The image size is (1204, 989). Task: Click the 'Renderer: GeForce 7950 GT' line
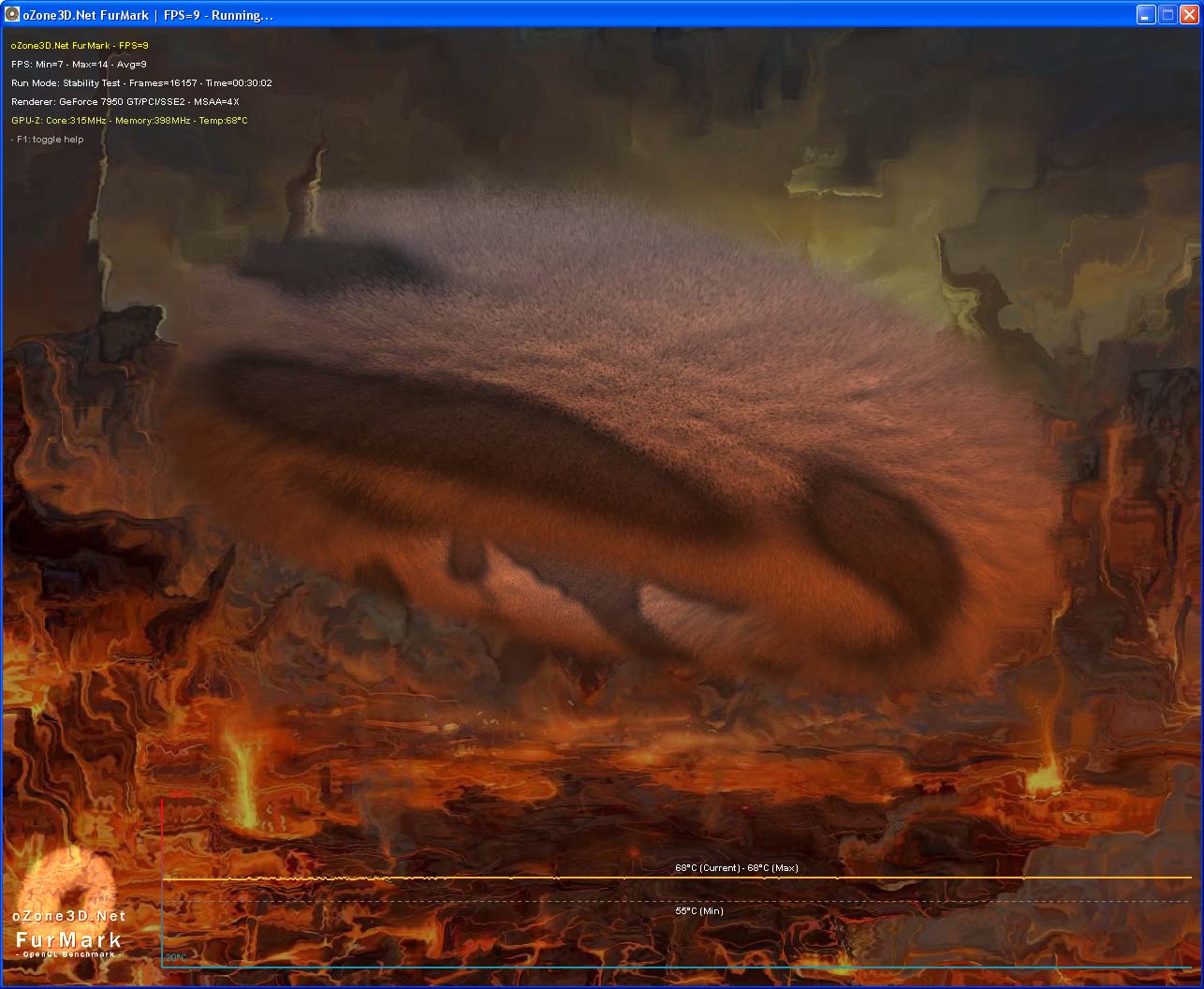tap(125, 101)
